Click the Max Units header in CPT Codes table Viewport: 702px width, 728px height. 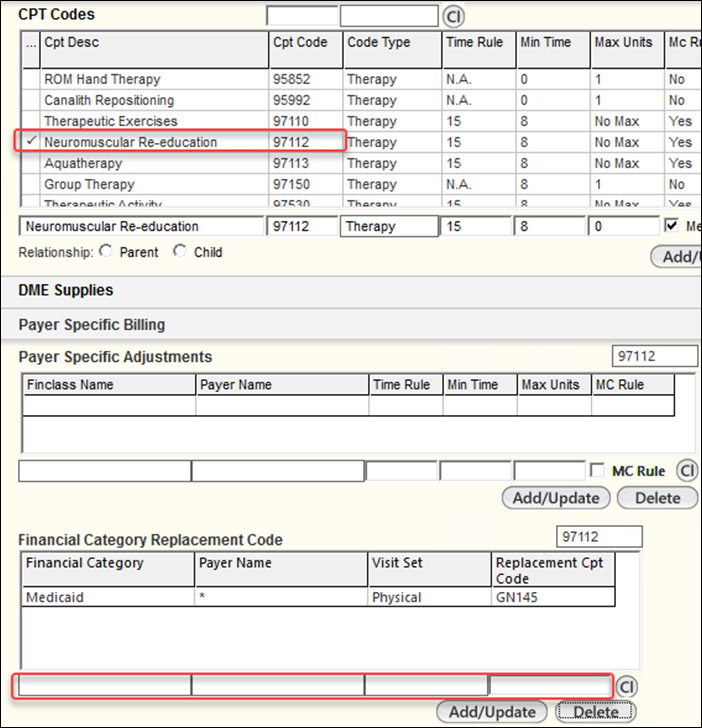click(x=627, y=50)
